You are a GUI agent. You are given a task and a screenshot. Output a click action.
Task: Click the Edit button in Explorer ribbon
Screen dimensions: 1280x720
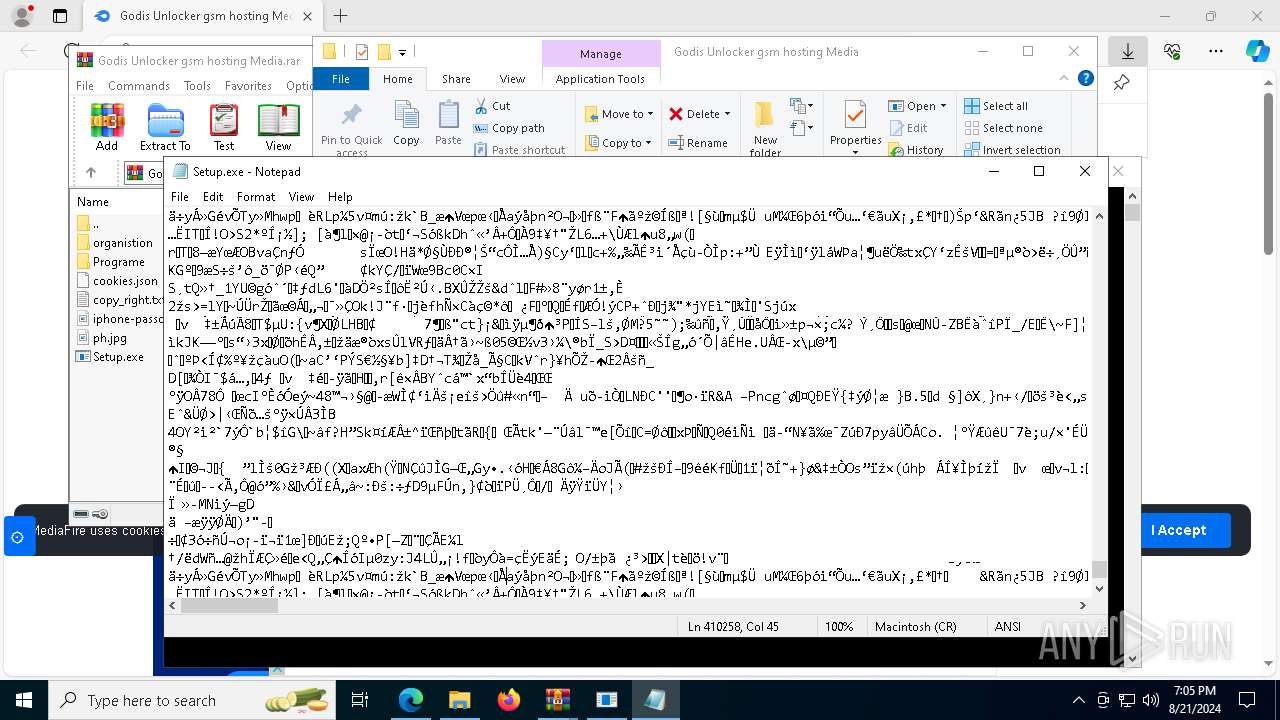point(907,128)
